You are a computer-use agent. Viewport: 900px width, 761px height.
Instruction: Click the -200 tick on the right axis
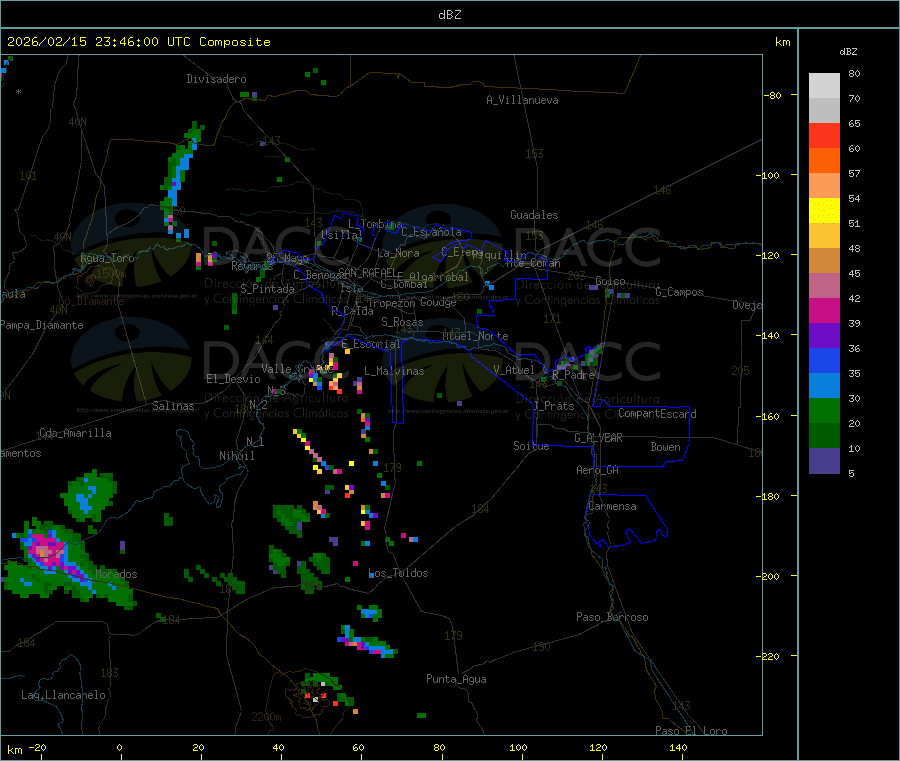(x=767, y=576)
